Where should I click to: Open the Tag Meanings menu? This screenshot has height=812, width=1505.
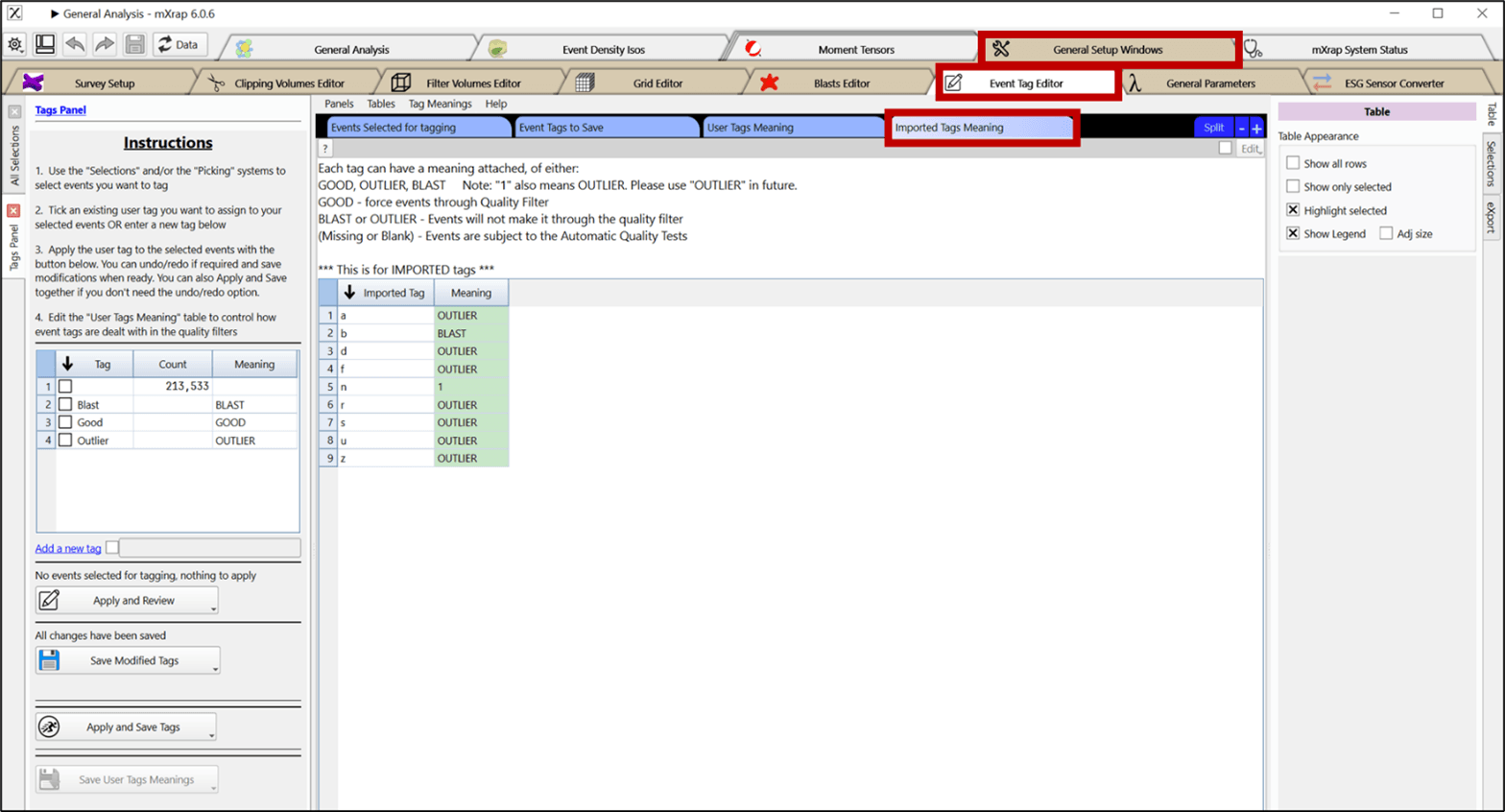pos(440,104)
